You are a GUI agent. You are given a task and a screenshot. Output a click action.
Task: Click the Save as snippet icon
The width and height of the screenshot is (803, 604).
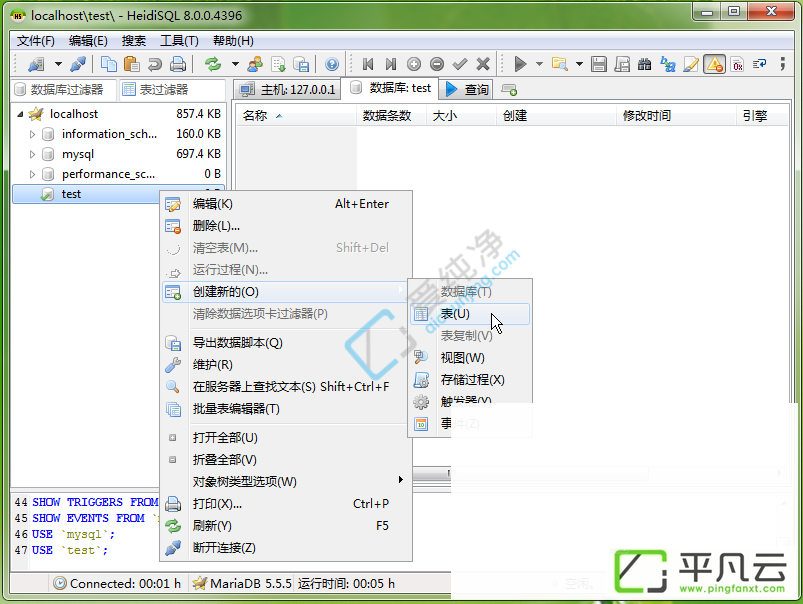click(x=622, y=64)
